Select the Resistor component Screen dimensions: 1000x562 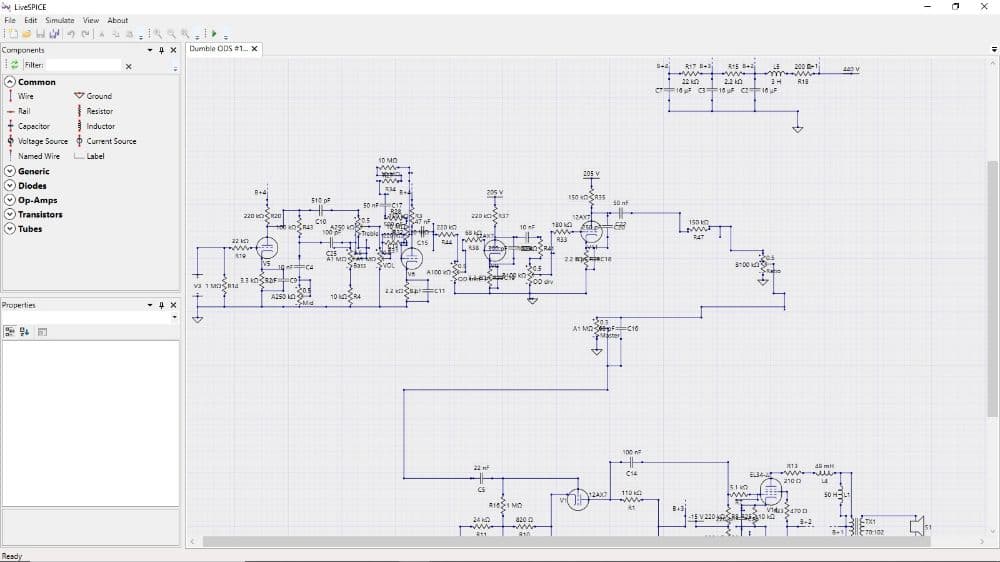coord(99,111)
